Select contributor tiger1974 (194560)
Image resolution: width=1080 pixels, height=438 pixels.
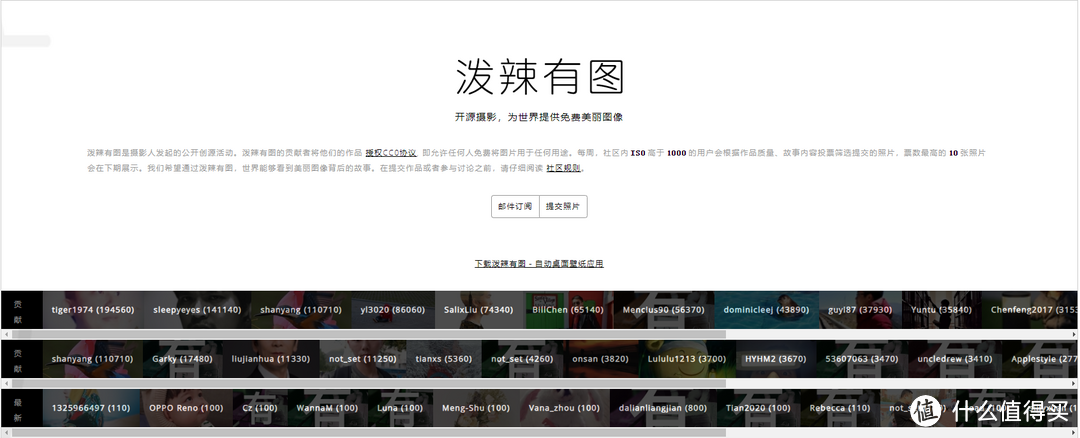(93, 310)
